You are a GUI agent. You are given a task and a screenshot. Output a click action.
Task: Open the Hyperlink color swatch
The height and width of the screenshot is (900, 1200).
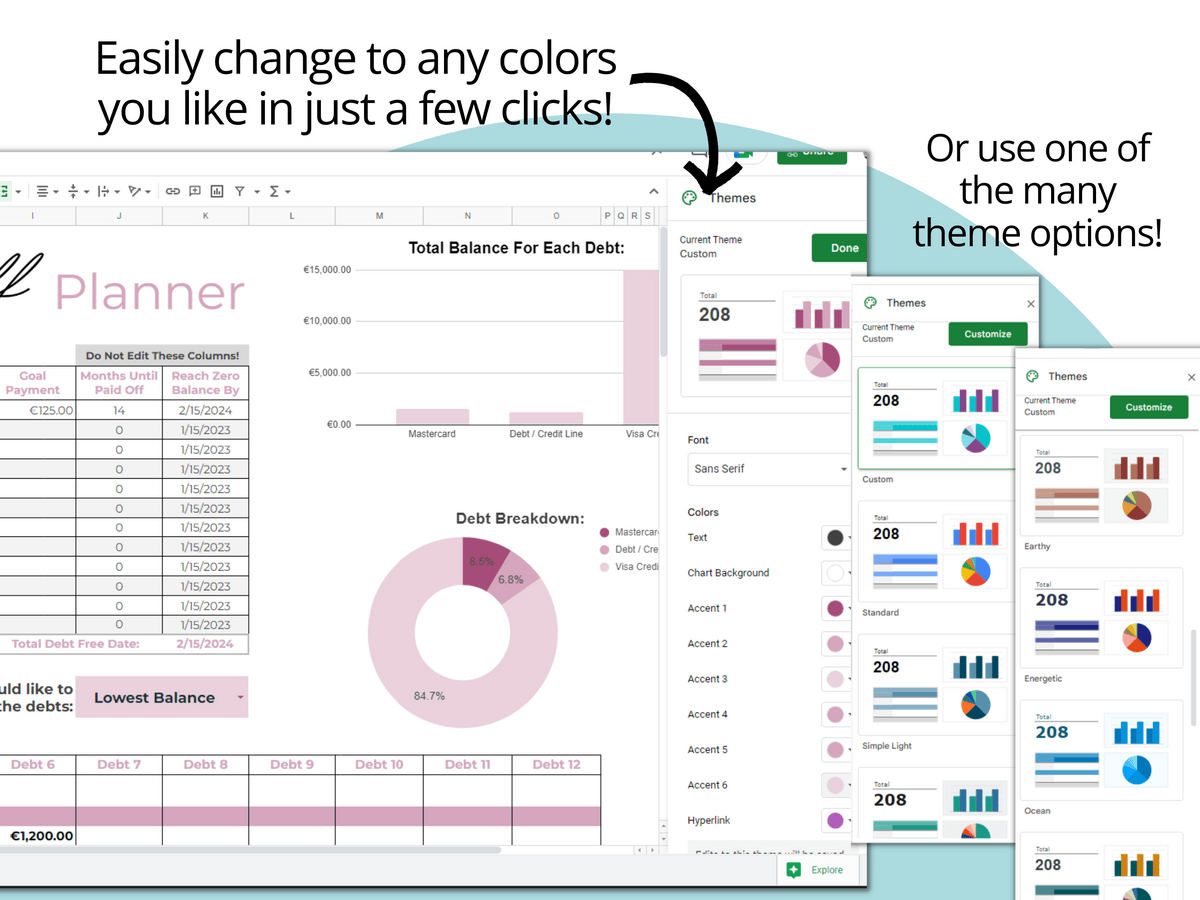coord(835,821)
